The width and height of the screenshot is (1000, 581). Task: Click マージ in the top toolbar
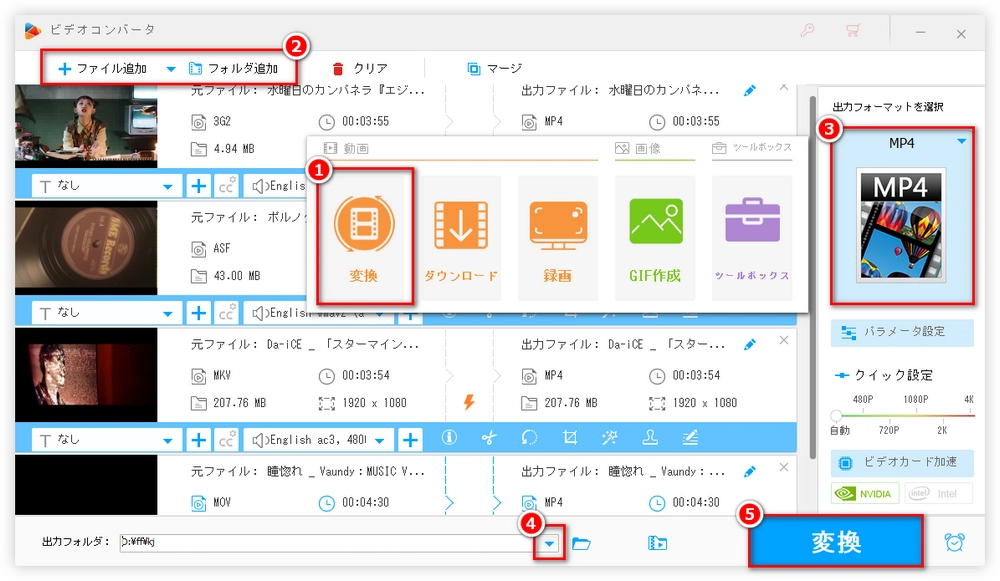pos(494,69)
